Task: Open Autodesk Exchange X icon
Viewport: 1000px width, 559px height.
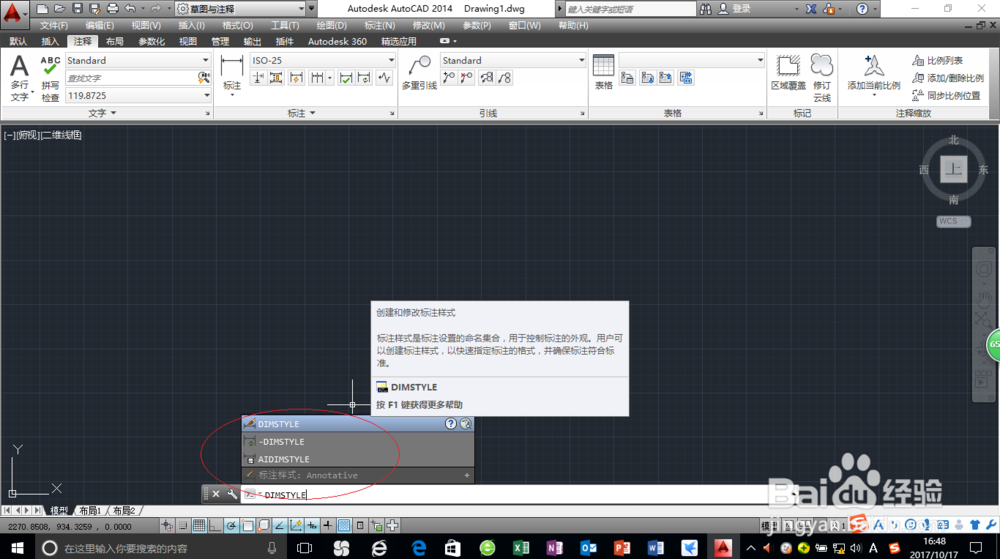Action: pos(811,9)
